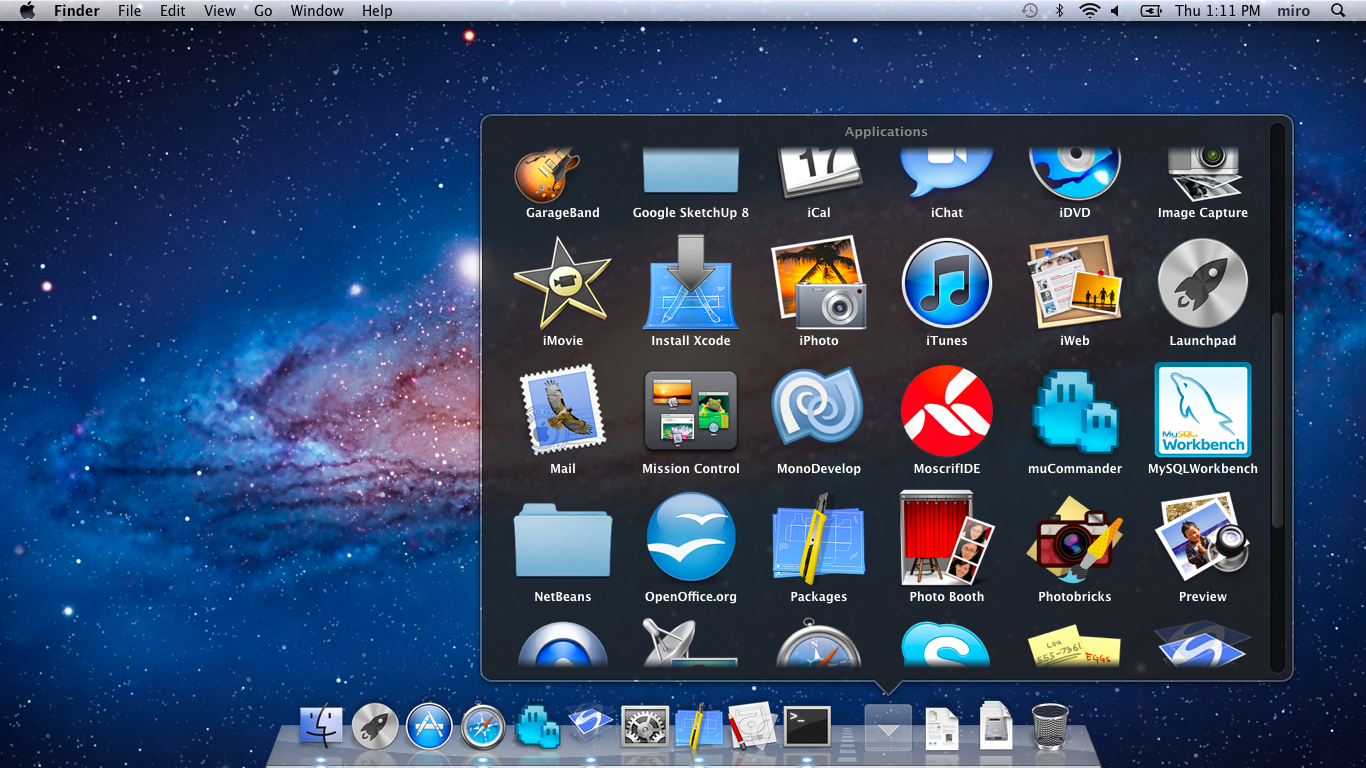Screen dimensions: 1366x768
Task: Click the Applications stack scrollbar thumb
Action: tap(1277, 421)
